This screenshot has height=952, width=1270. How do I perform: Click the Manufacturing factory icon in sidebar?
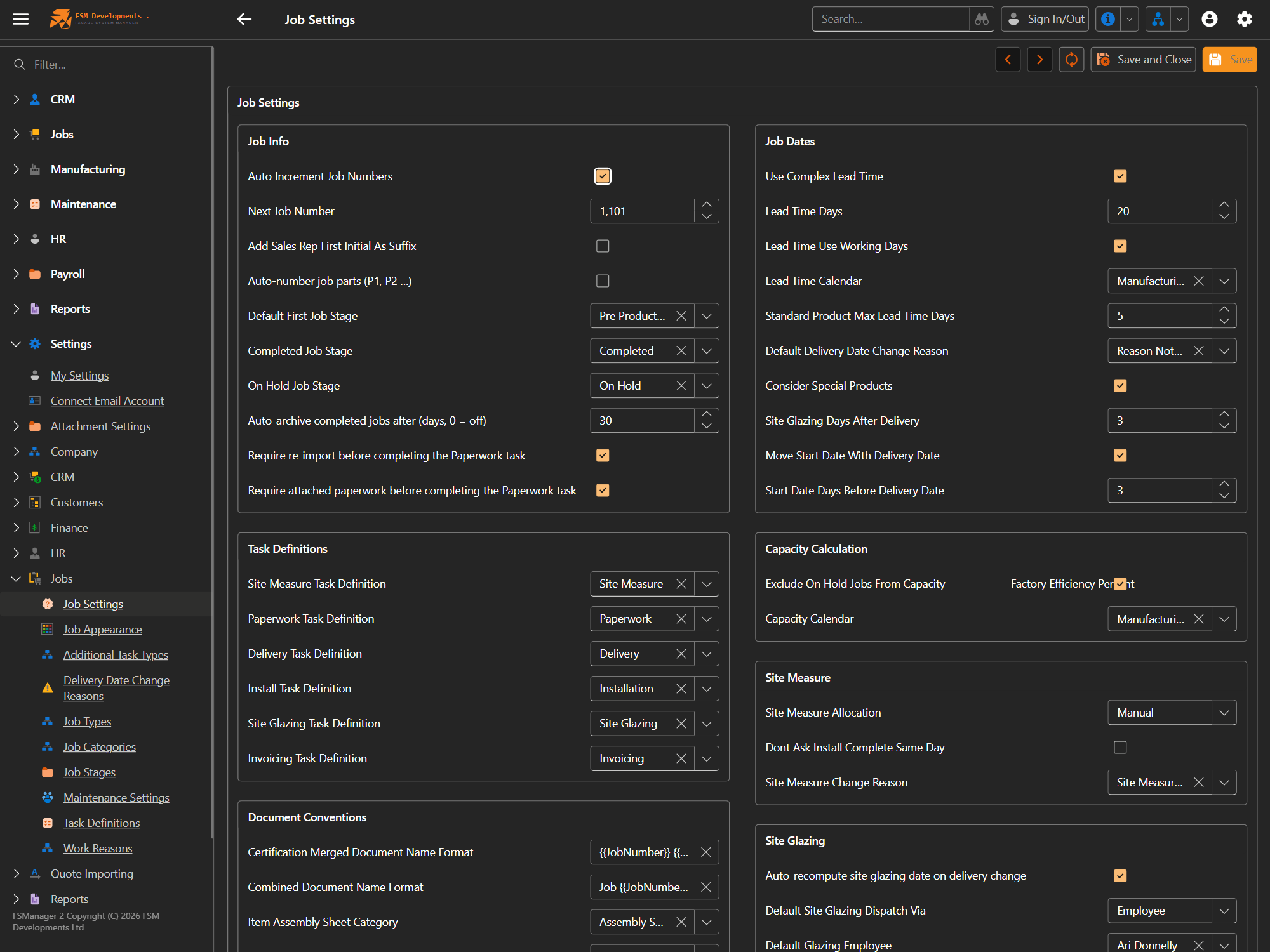[x=36, y=169]
